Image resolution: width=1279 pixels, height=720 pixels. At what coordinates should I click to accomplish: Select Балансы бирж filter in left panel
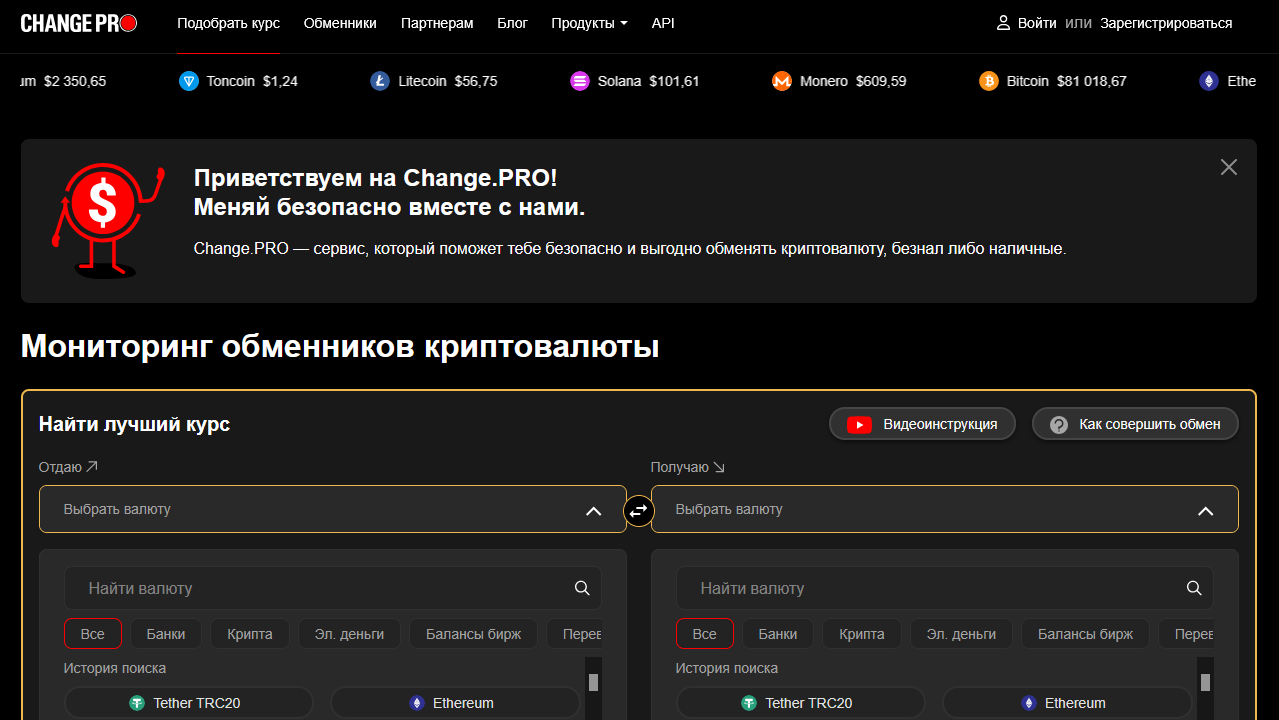(x=473, y=634)
